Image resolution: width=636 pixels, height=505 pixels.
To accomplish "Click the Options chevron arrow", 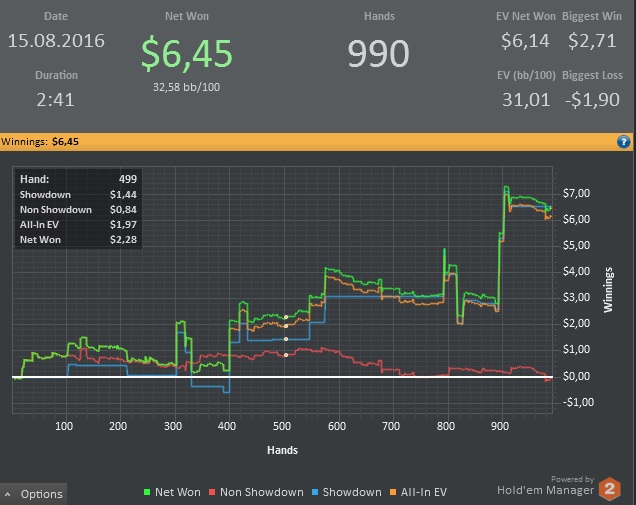I will coord(8,494).
